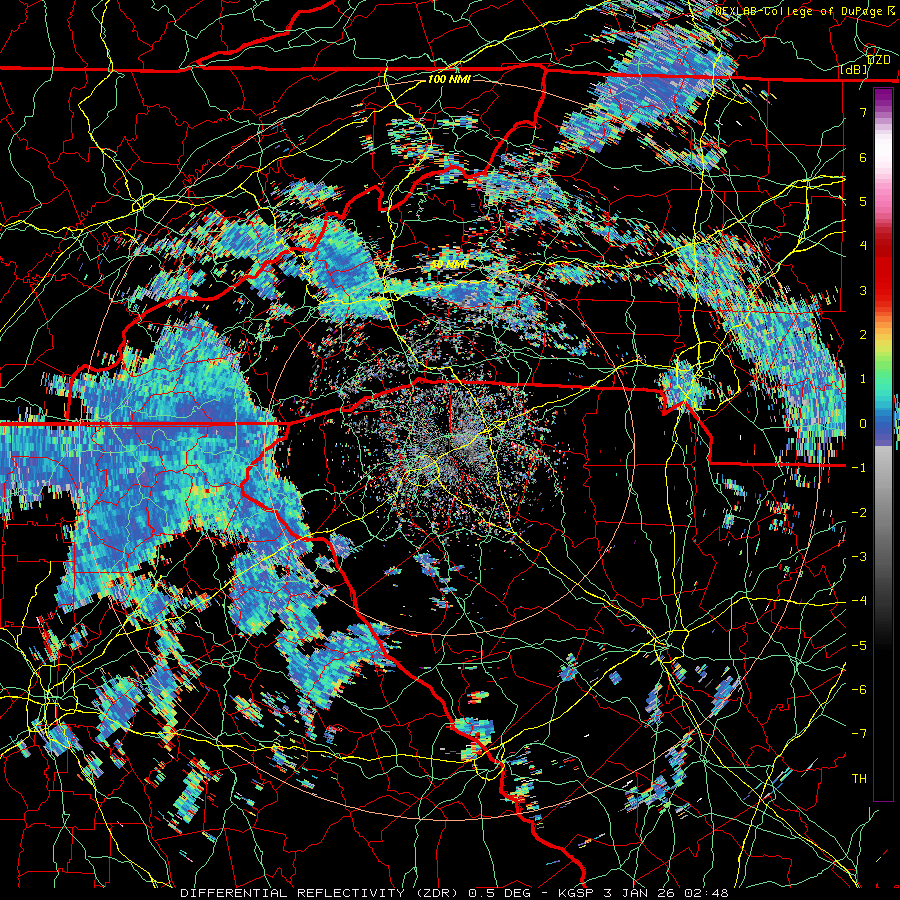Click the [dB] units label
This screenshot has height=900, width=900.
tap(854, 70)
